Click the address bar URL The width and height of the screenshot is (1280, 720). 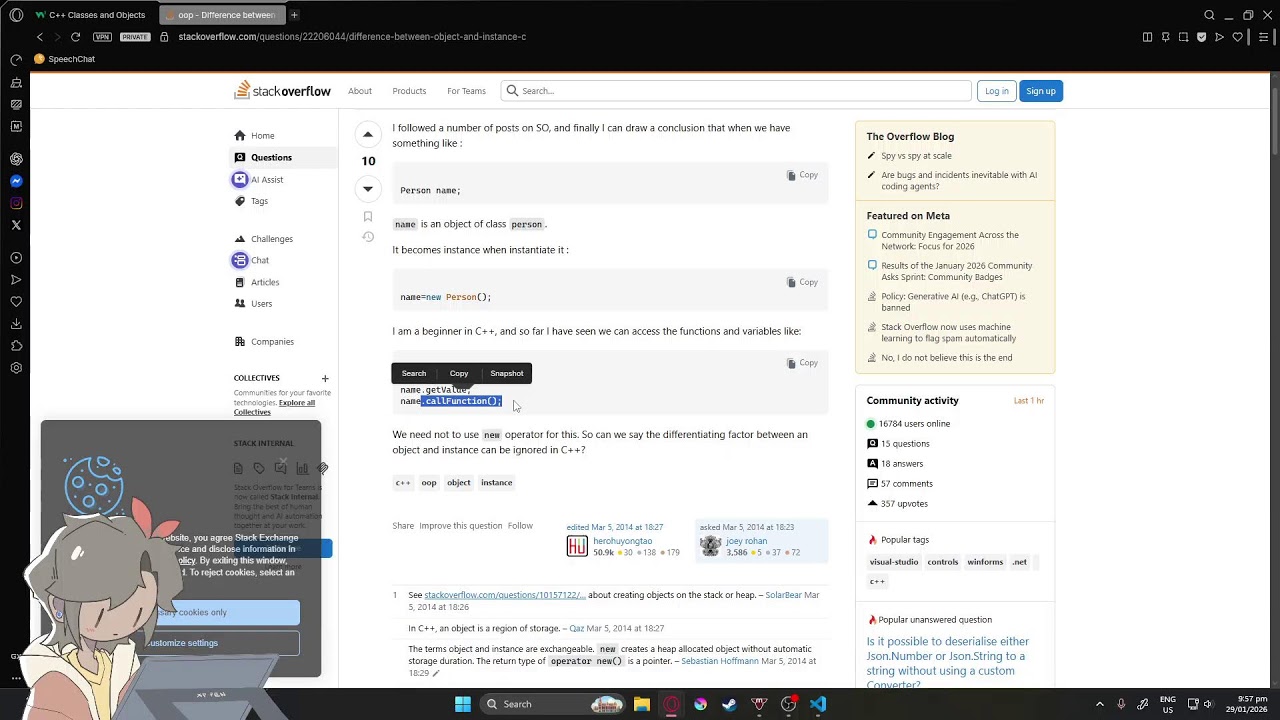pyautogui.click(x=352, y=37)
